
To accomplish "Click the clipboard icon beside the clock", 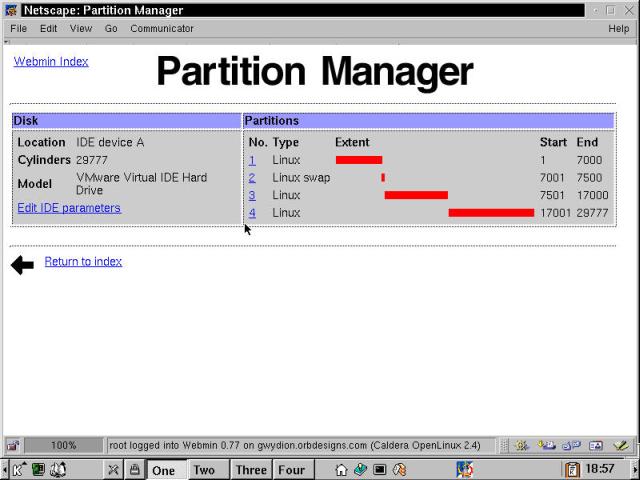I will pos(572,469).
